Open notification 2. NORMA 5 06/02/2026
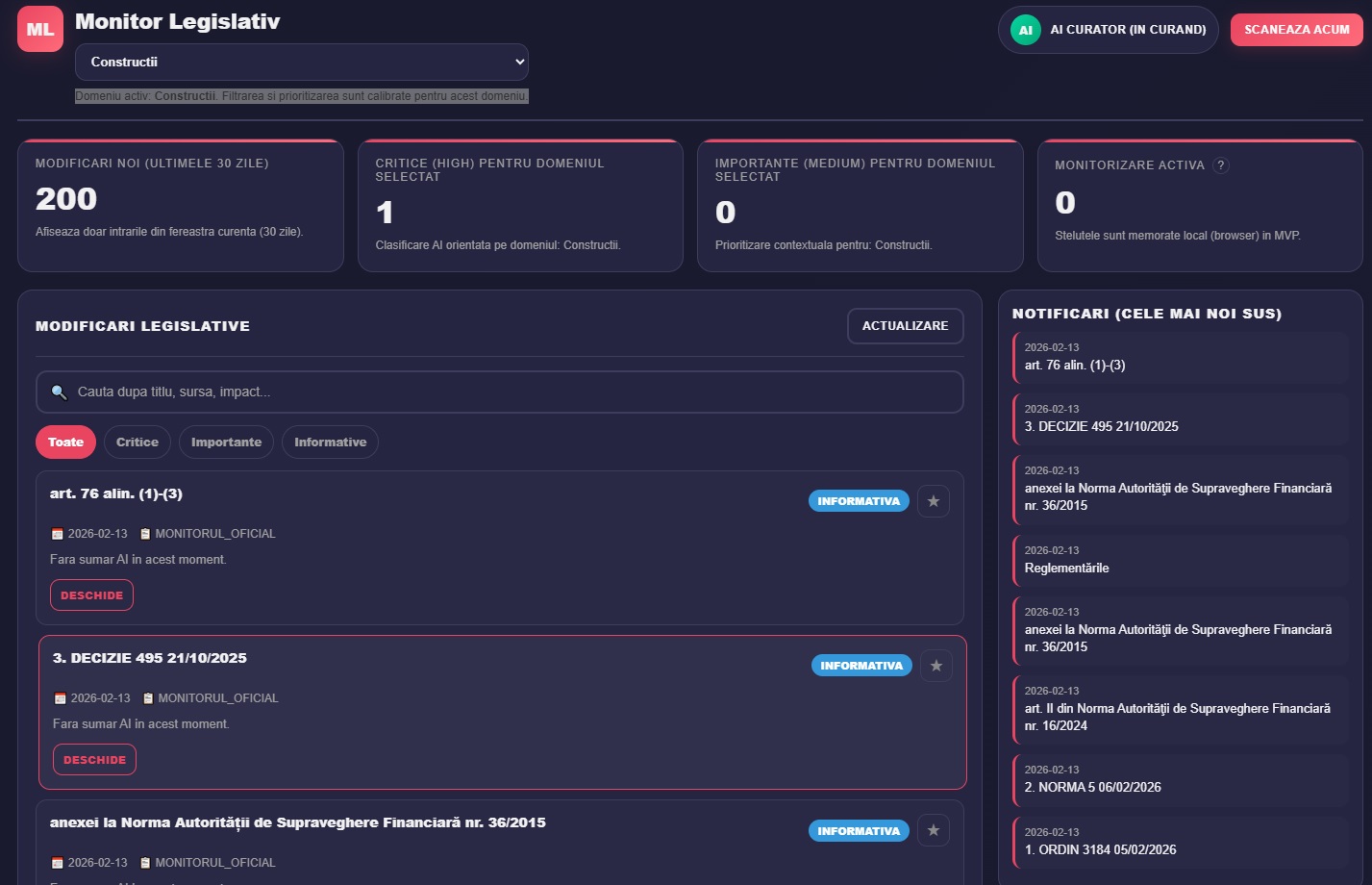1372x885 pixels. click(1181, 779)
